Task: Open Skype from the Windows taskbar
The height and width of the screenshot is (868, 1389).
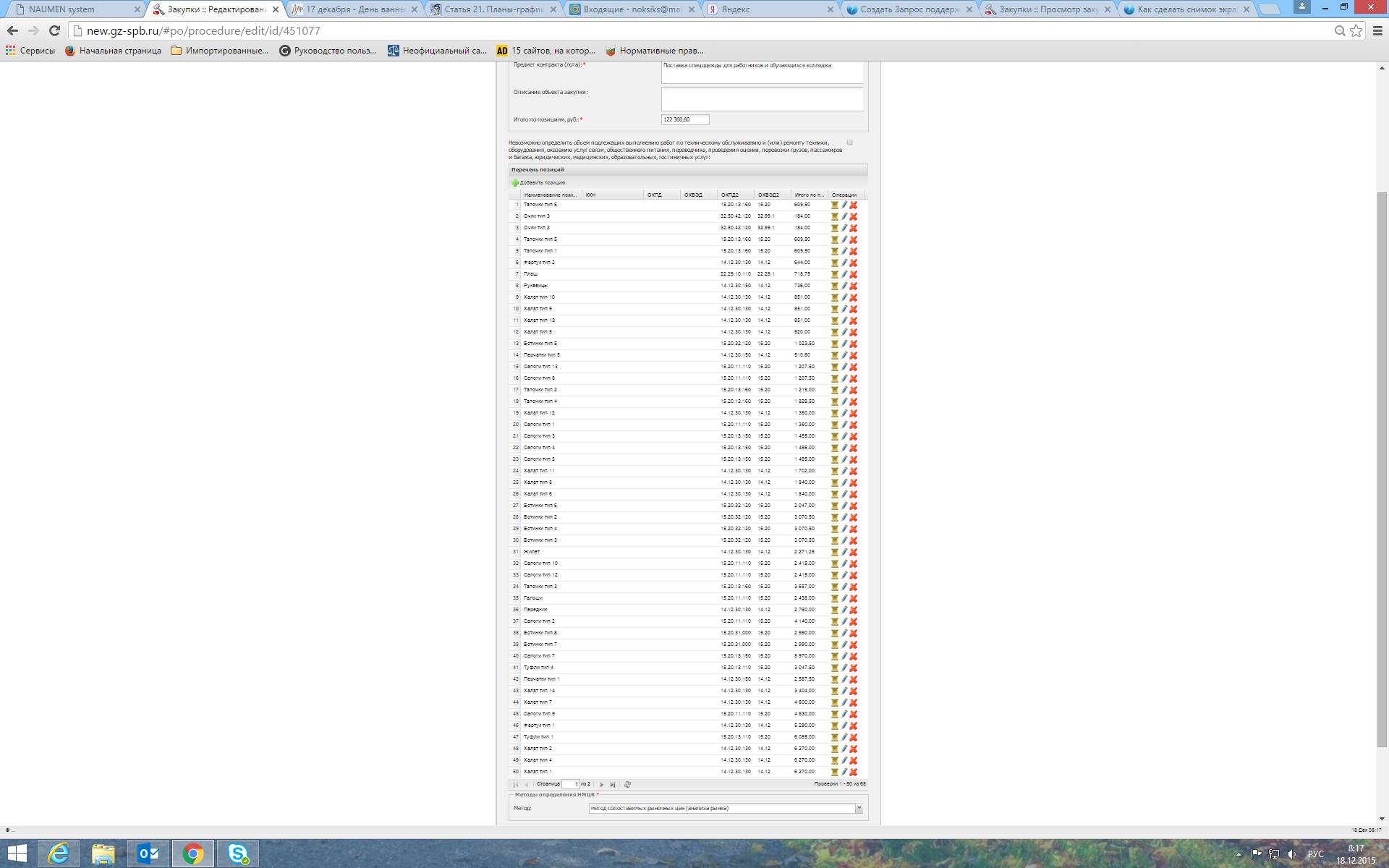Action: pos(238,854)
